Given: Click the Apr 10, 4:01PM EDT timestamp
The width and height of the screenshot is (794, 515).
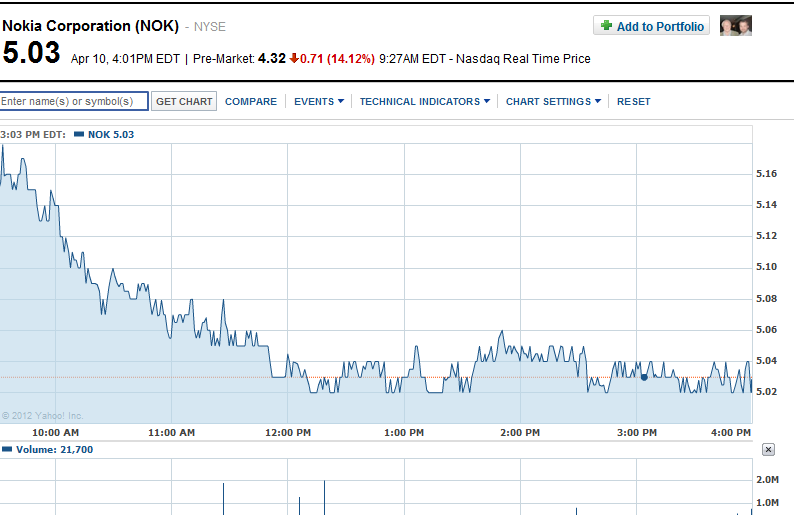Looking at the screenshot, I should (126, 59).
